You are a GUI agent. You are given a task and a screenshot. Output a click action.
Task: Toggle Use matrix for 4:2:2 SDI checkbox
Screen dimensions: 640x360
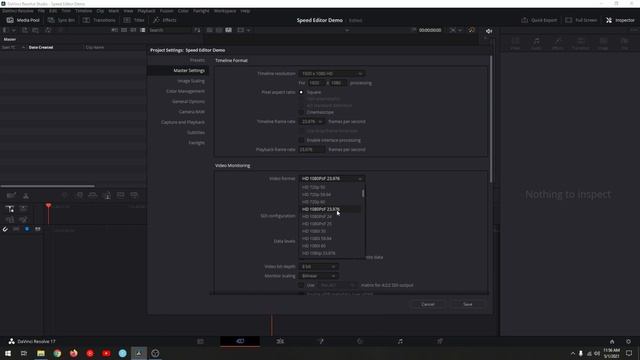(301, 285)
